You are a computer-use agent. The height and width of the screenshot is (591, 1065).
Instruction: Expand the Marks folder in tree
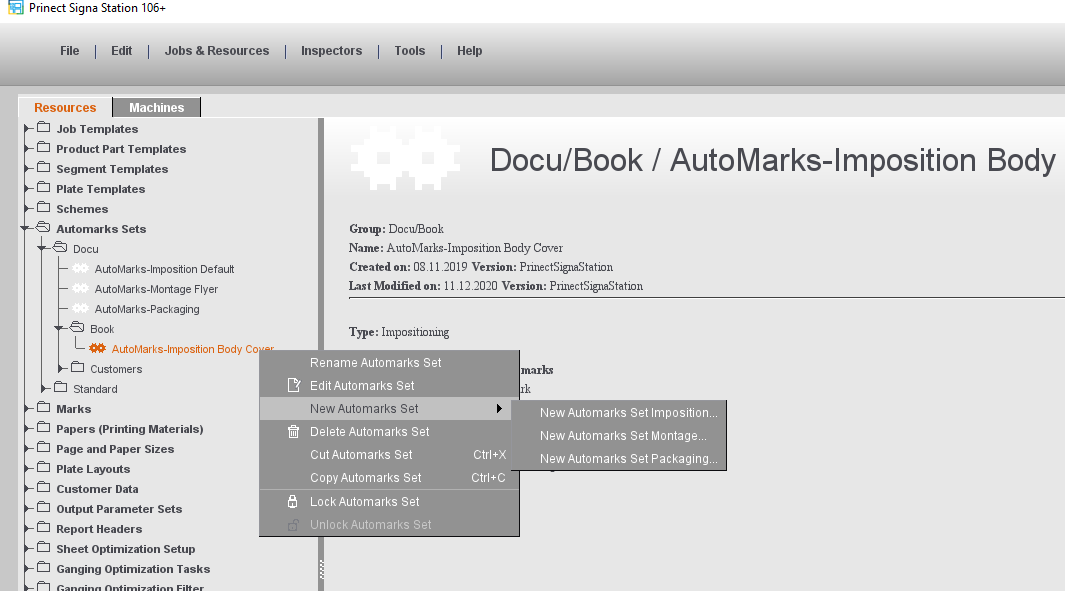28,408
